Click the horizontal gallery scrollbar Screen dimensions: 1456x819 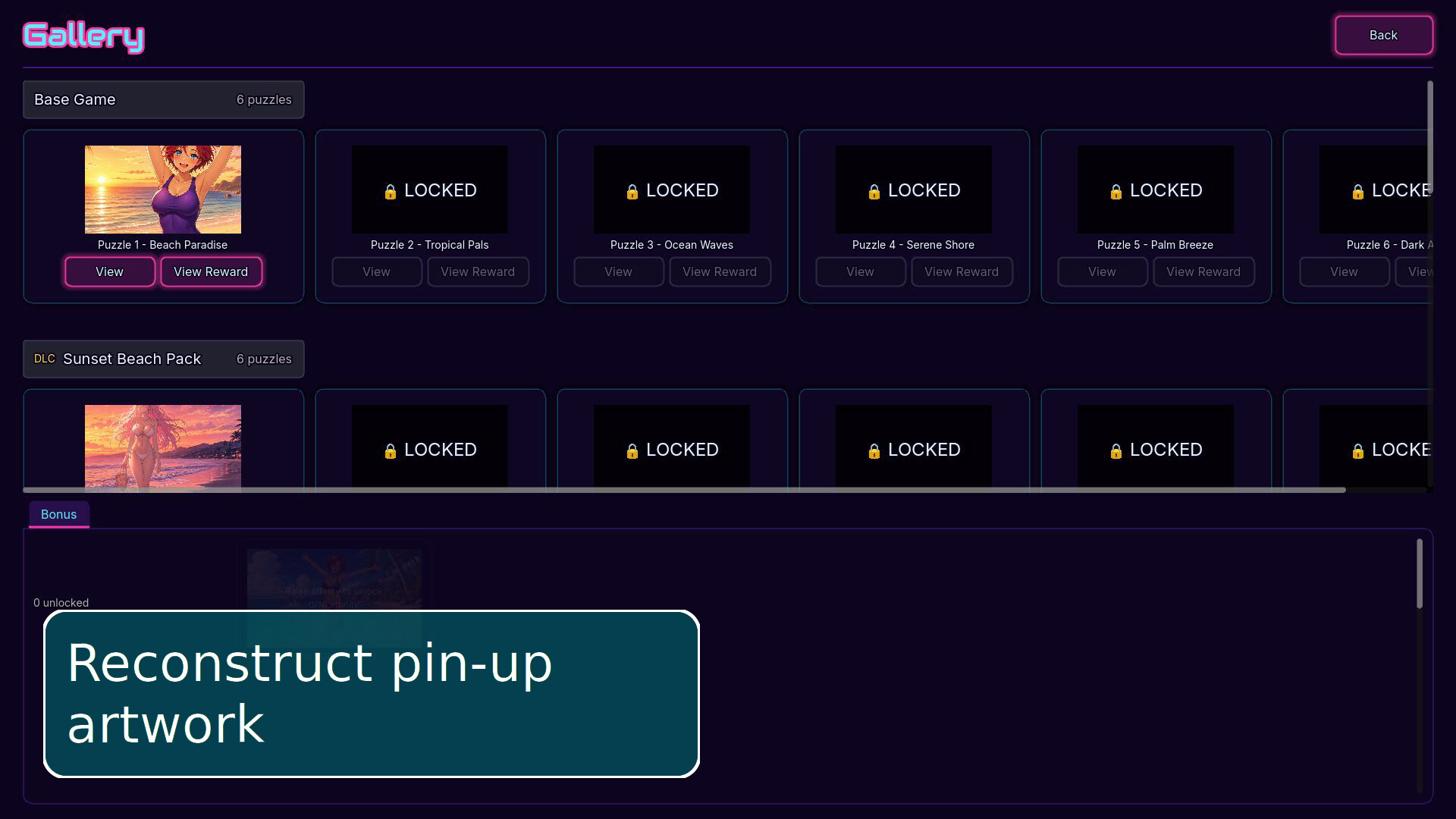tap(684, 490)
